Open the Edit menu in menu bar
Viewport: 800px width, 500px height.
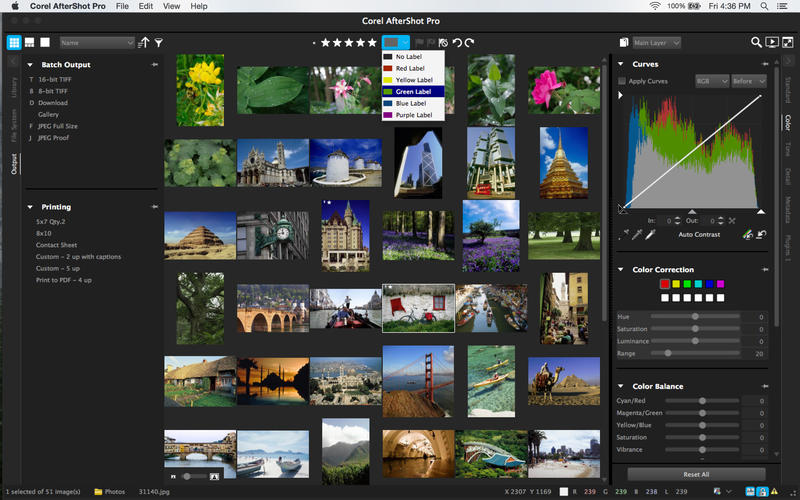tap(146, 6)
